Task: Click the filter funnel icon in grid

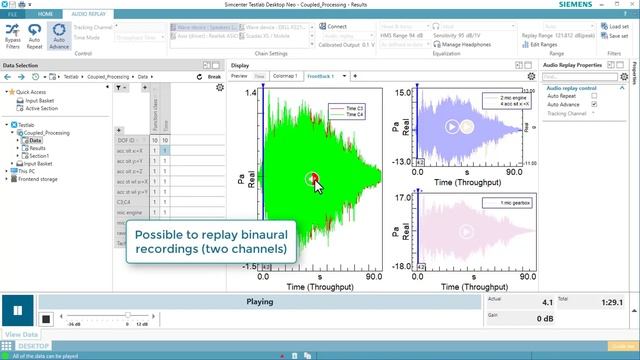Action: click(118, 87)
